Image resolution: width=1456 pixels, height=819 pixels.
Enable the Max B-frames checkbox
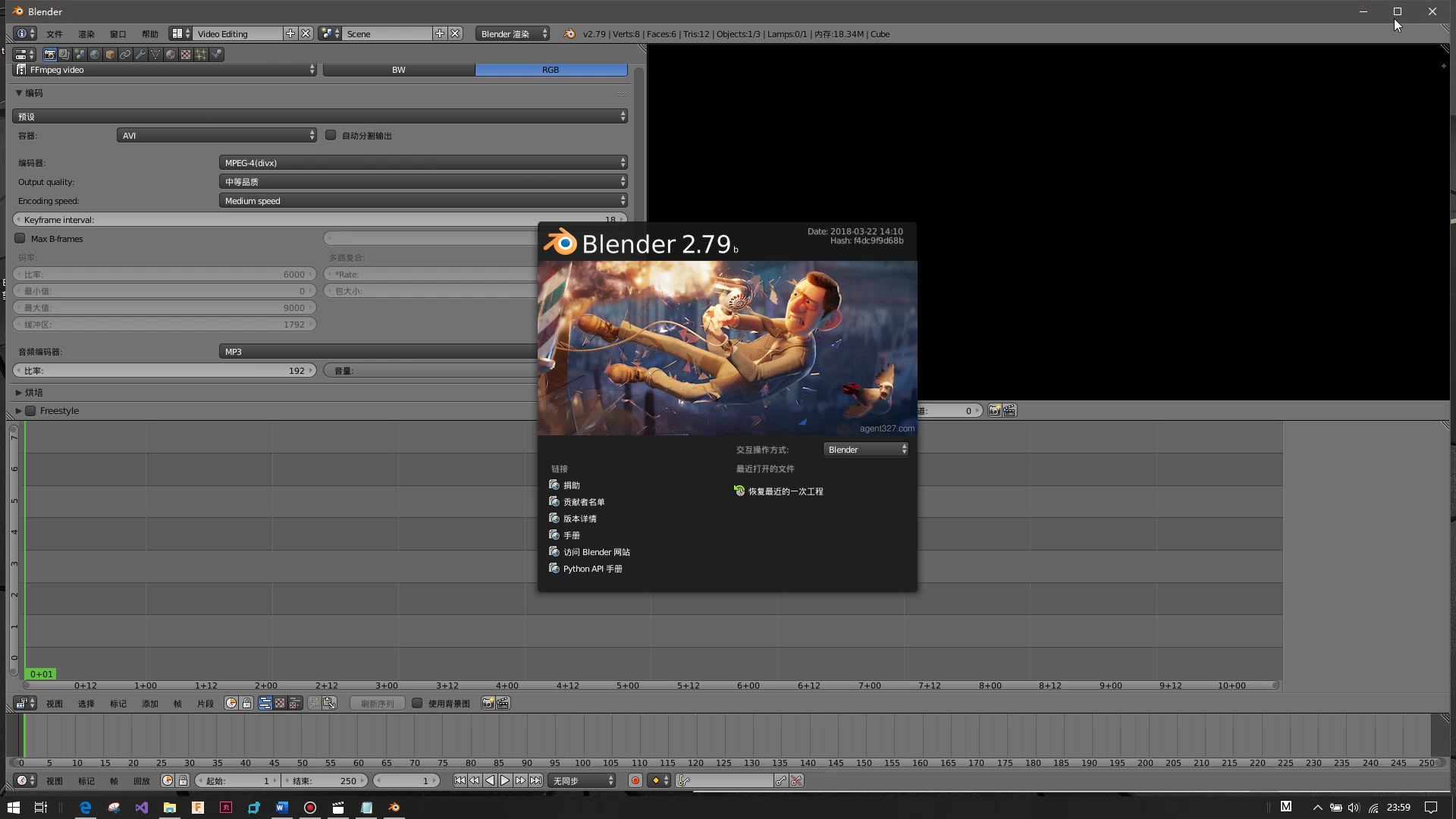[x=20, y=238]
